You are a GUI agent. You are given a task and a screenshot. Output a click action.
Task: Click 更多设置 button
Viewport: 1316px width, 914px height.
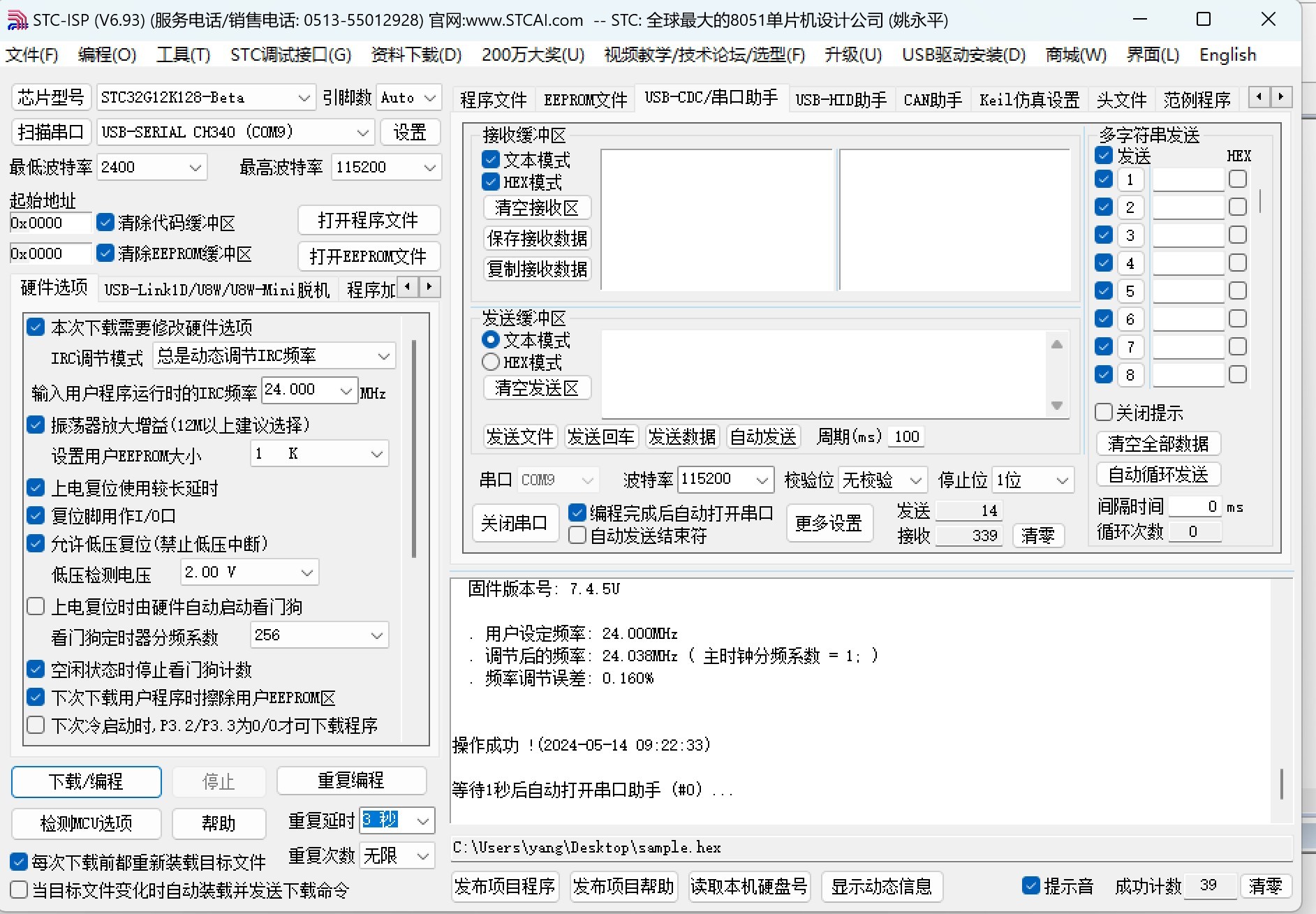point(829,523)
